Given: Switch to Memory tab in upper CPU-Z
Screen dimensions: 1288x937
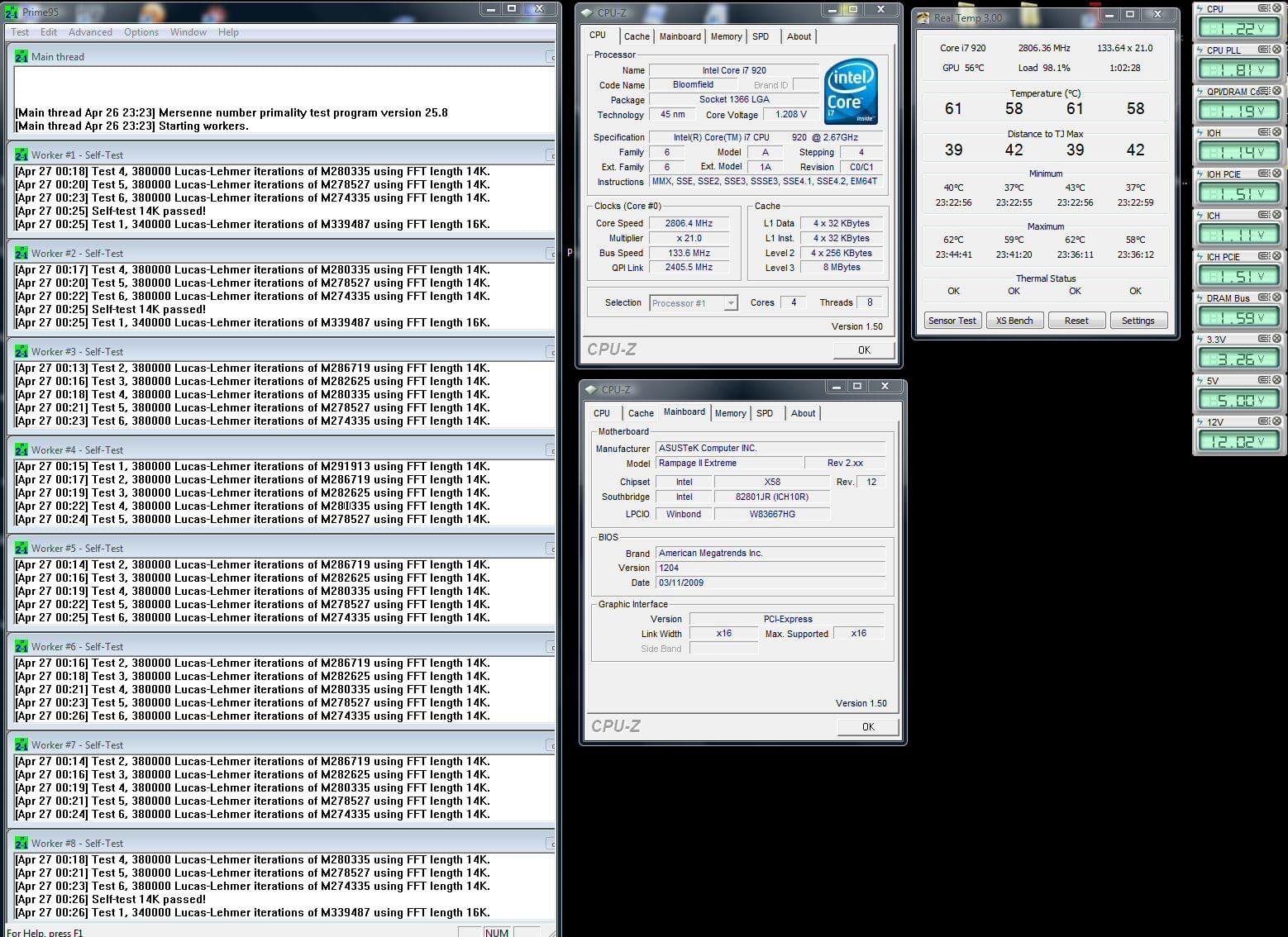Looking at the screenshot, I should tap(727, 36).
